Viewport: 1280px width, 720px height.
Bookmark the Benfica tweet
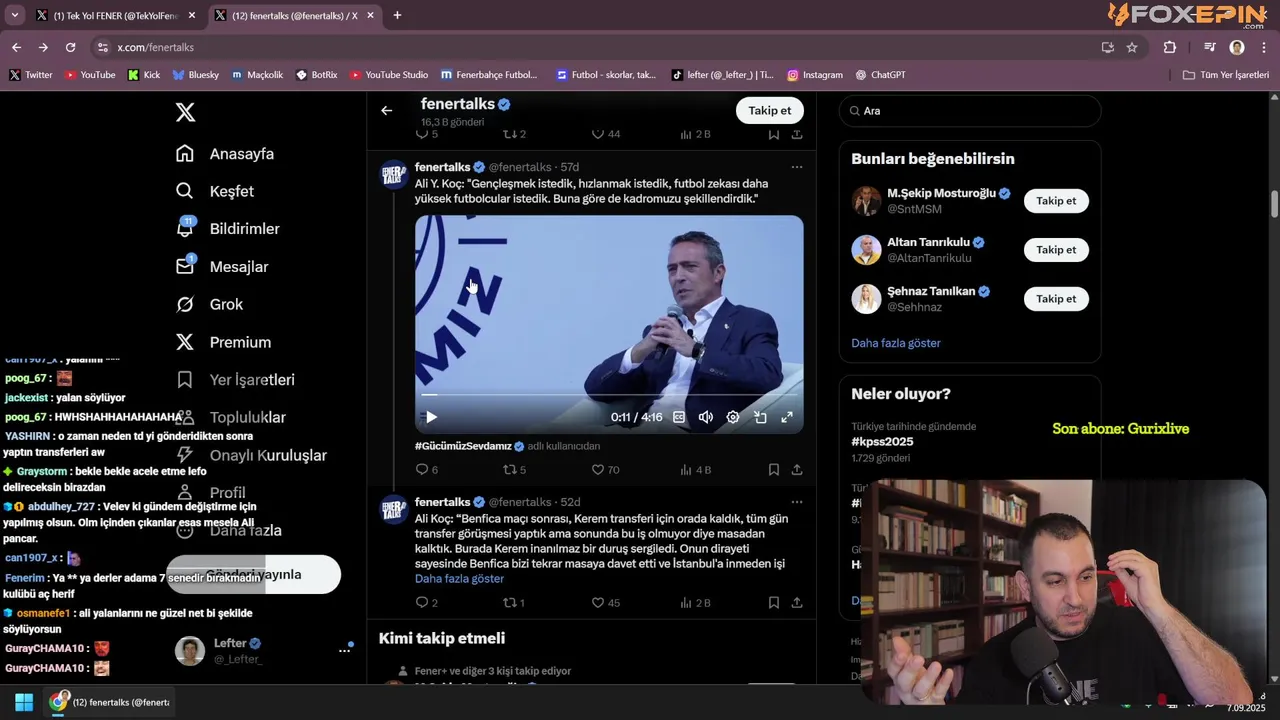774,603
